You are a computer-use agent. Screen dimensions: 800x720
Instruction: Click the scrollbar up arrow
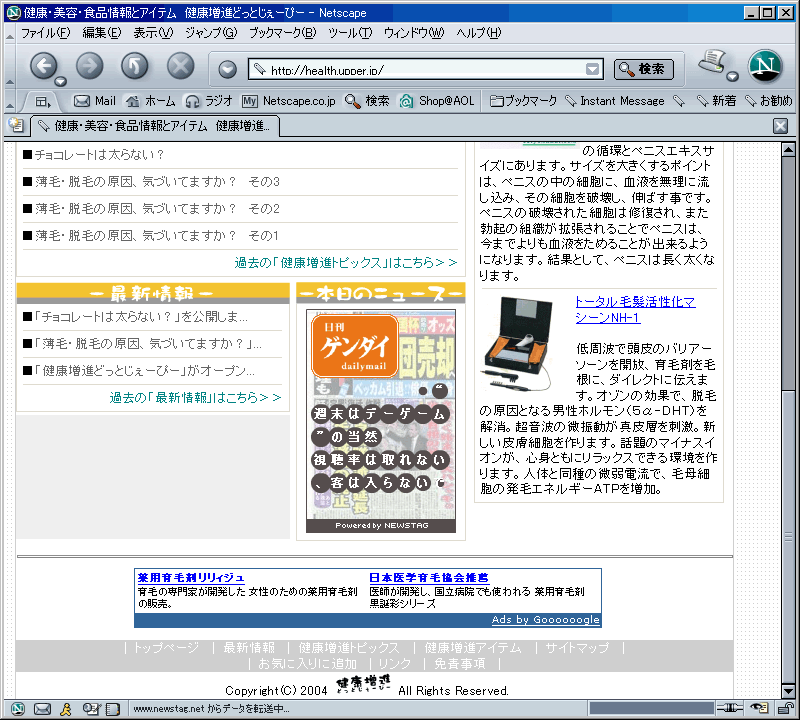click(x=788, y=150)
